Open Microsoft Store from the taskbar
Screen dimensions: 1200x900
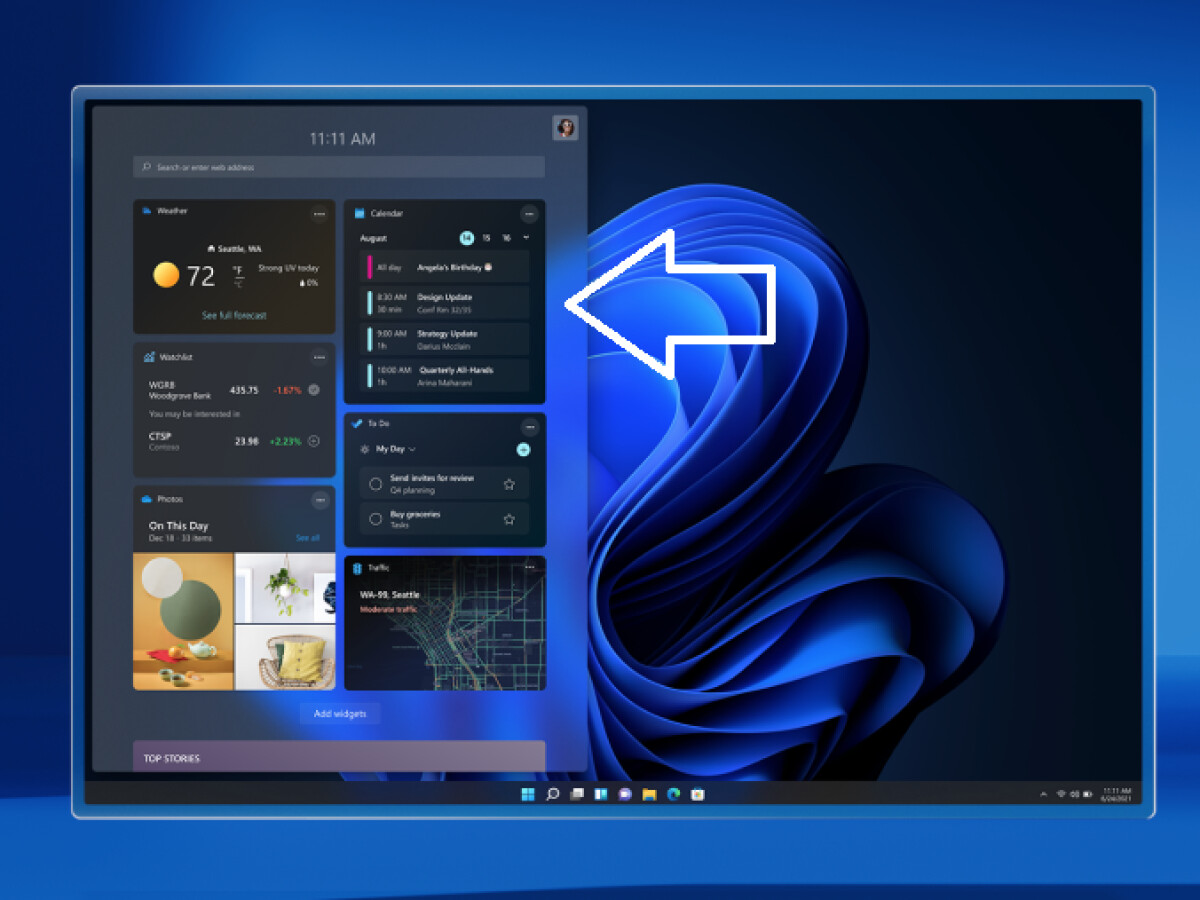(x=698, y=794)
